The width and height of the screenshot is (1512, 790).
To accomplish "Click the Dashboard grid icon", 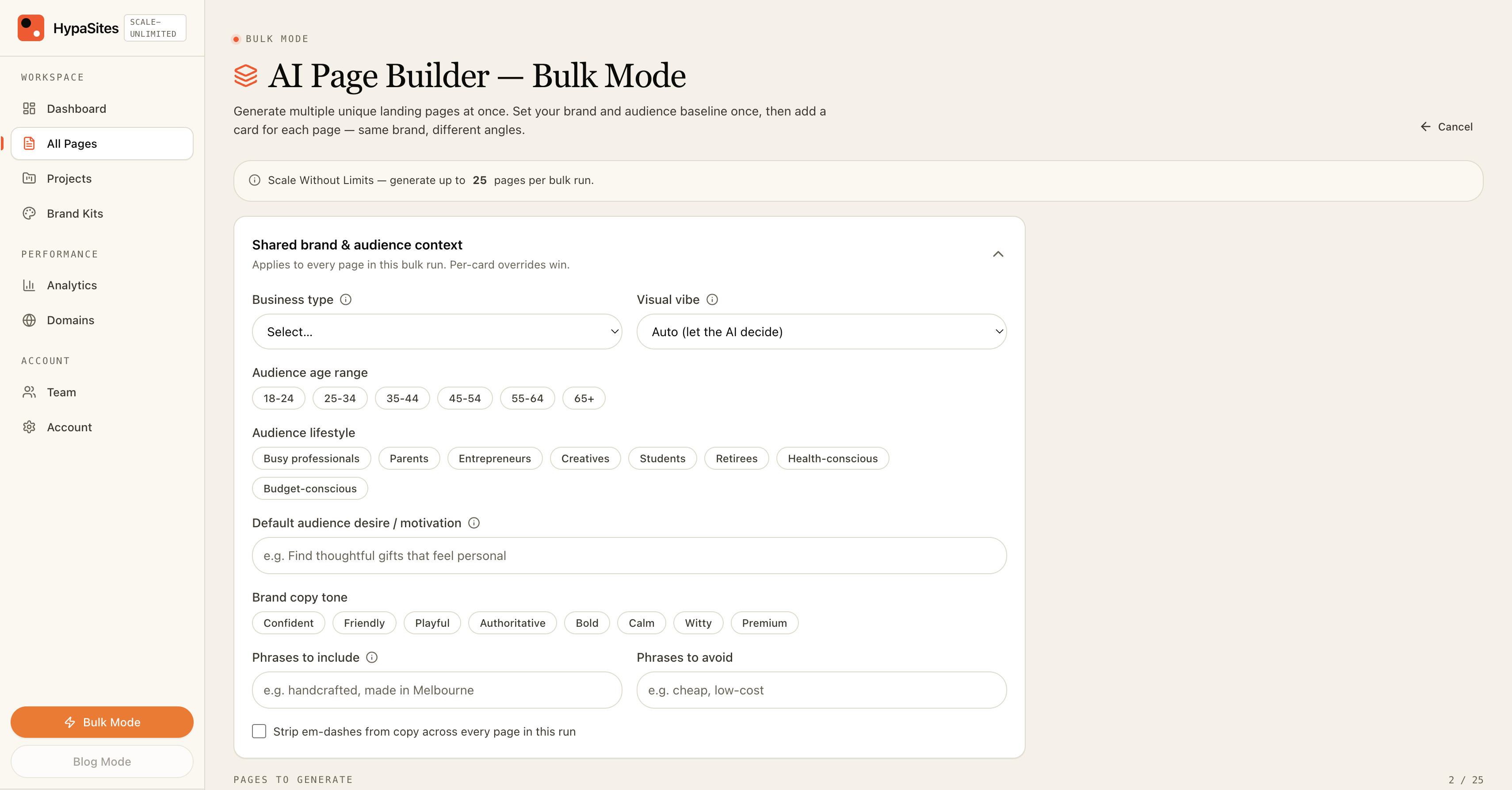I will [x=29, y=109].
